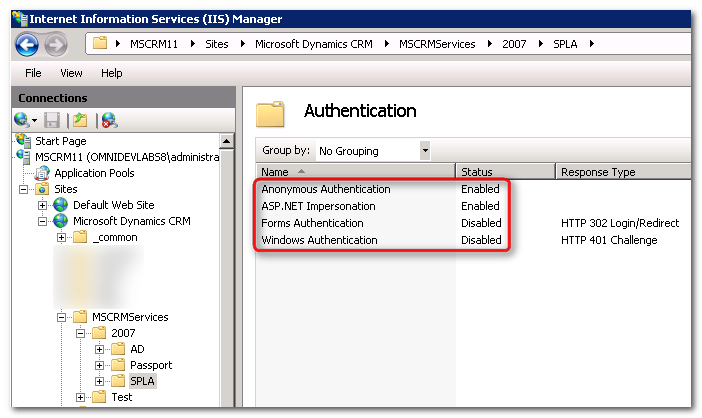Expand the AD folder node
Image resolution: width=702 pixels, height=418 pixels.
click(x=99, y=349)
